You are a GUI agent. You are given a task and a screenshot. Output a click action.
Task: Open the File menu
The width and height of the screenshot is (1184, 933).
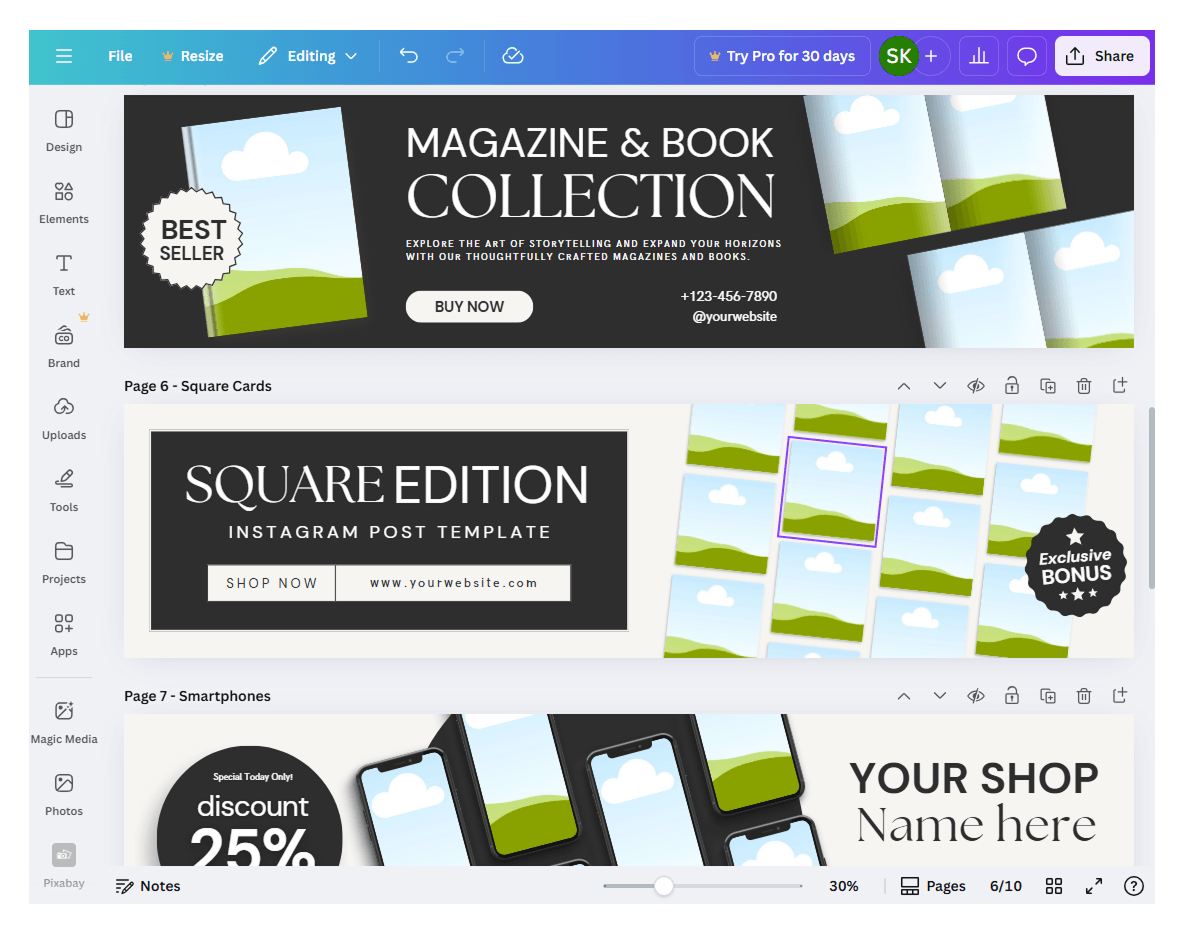click(x=120, y=56)
